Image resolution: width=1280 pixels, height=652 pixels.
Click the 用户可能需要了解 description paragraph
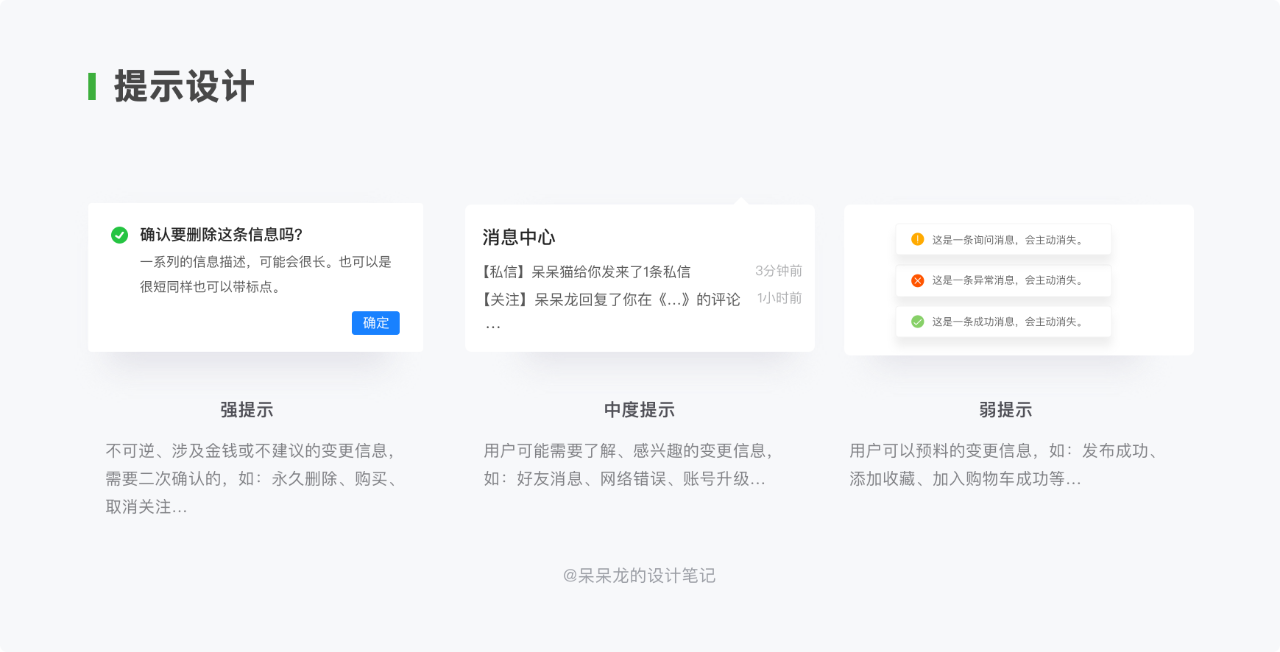coord(631,465)
